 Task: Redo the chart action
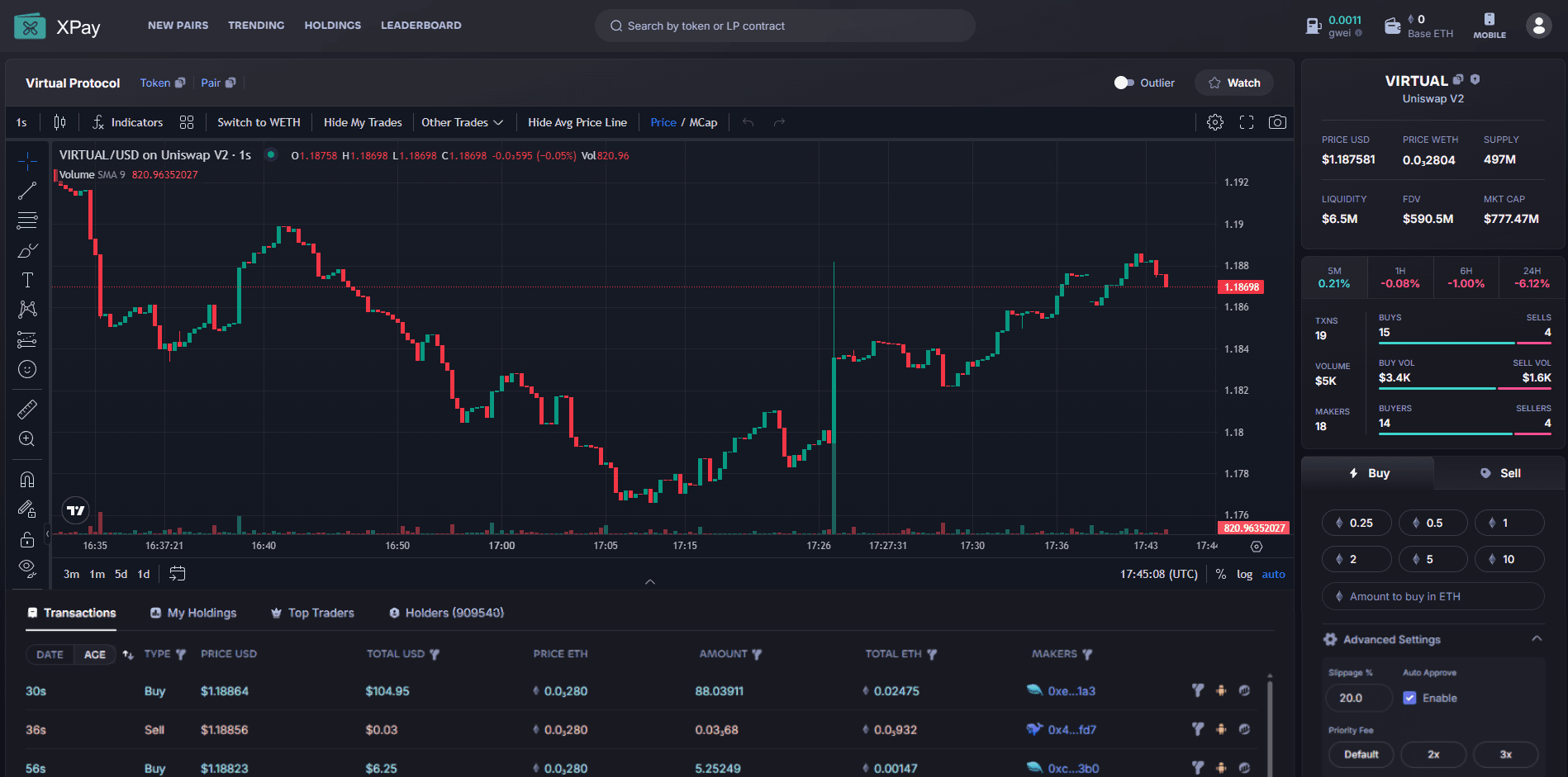779,122
